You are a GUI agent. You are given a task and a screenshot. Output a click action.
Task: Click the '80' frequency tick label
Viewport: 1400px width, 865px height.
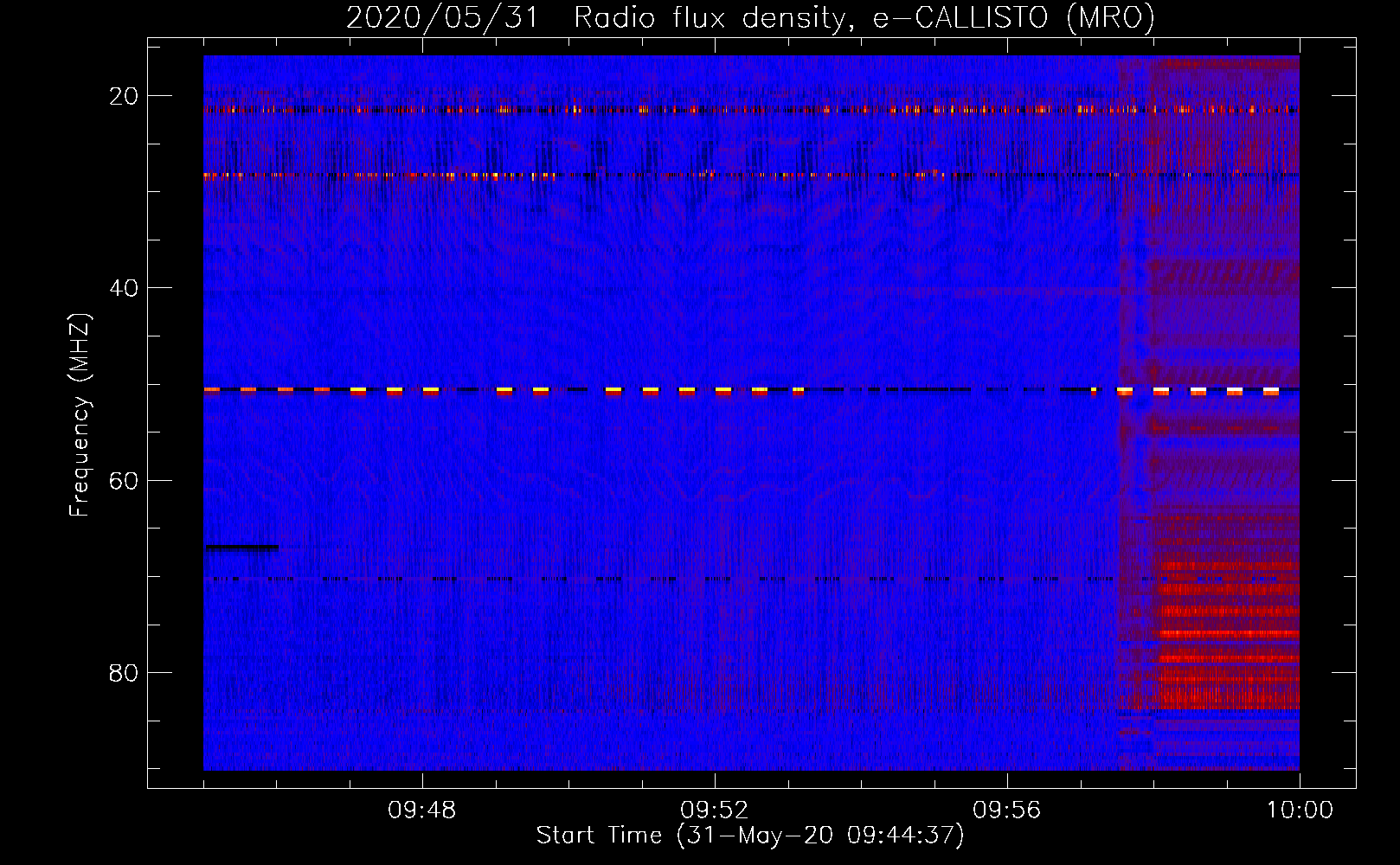pos(124,673)
